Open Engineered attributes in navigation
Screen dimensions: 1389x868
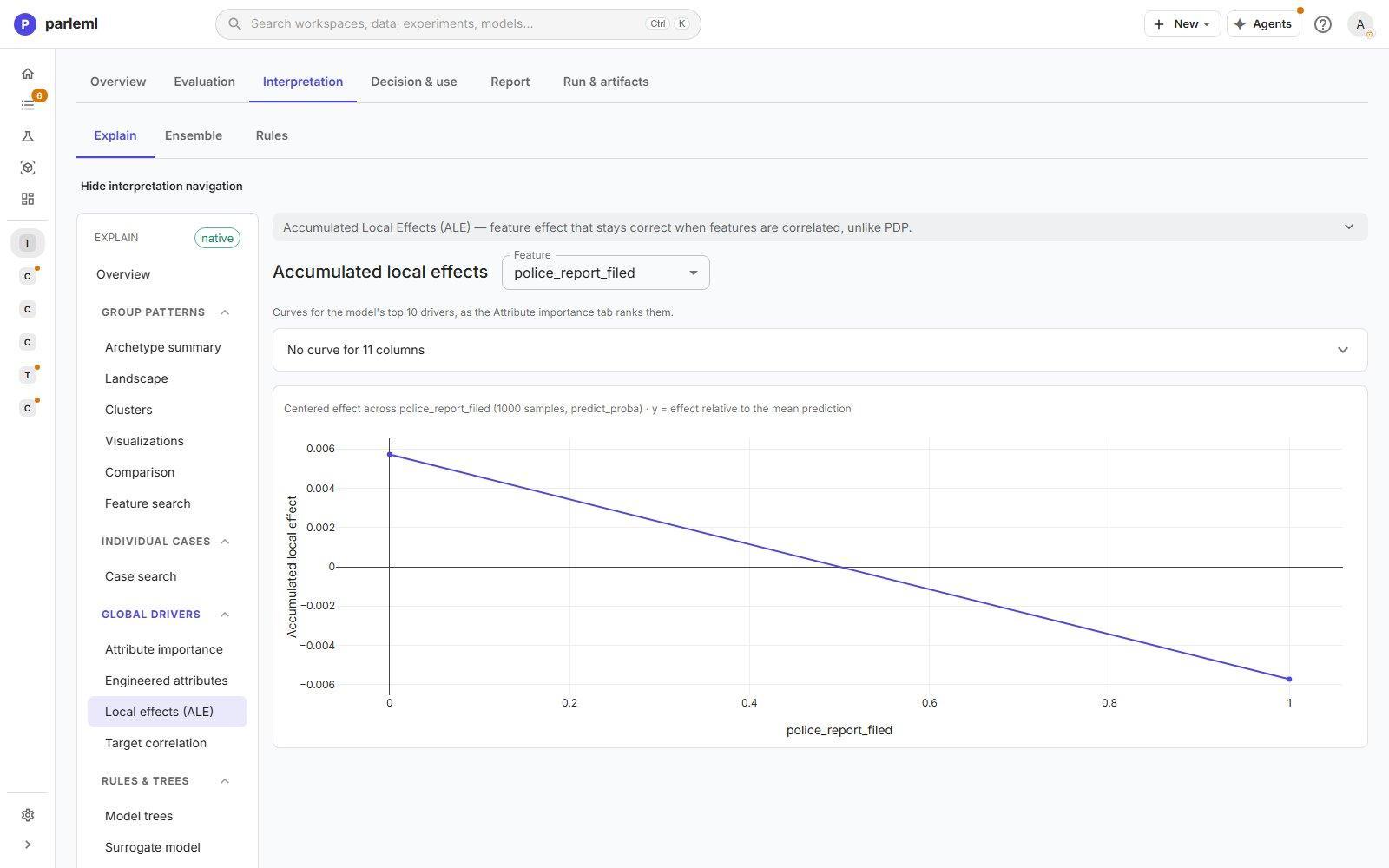click(168, 681)
